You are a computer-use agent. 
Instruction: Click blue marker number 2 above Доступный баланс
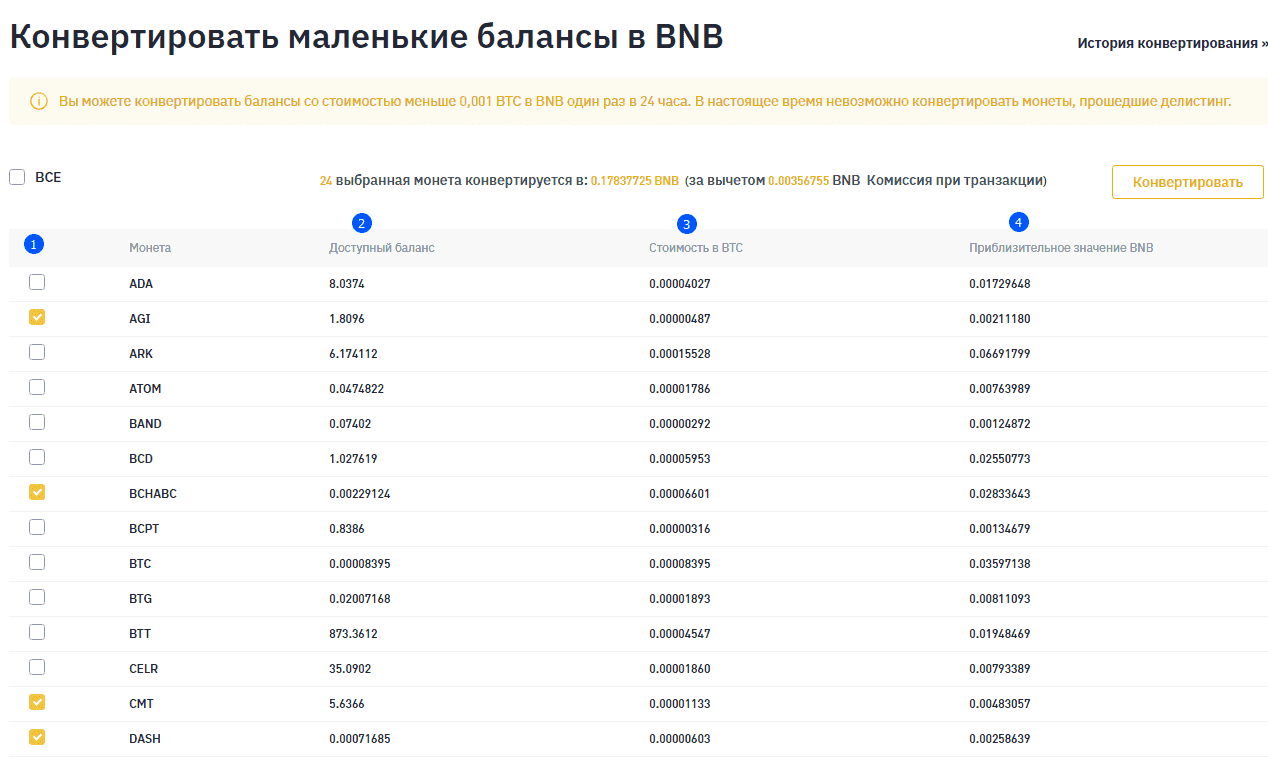tap(362, 223)
